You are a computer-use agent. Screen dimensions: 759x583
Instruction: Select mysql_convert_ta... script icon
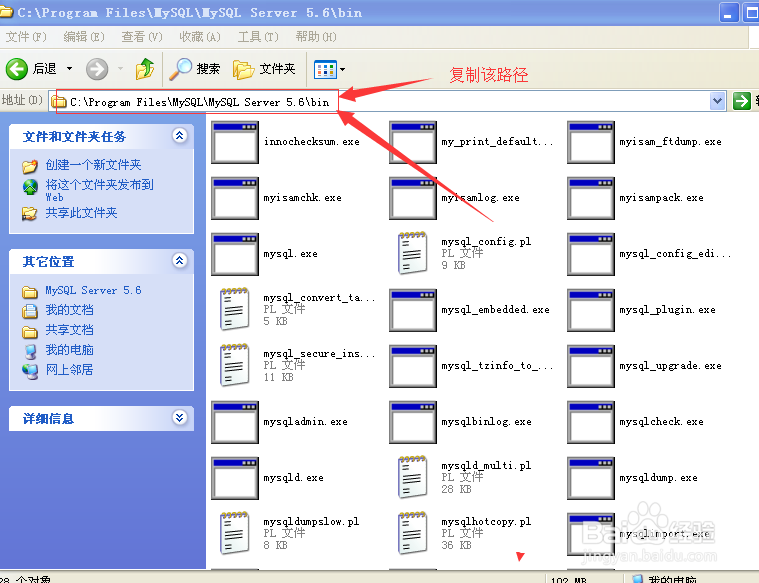click(235, 309)
